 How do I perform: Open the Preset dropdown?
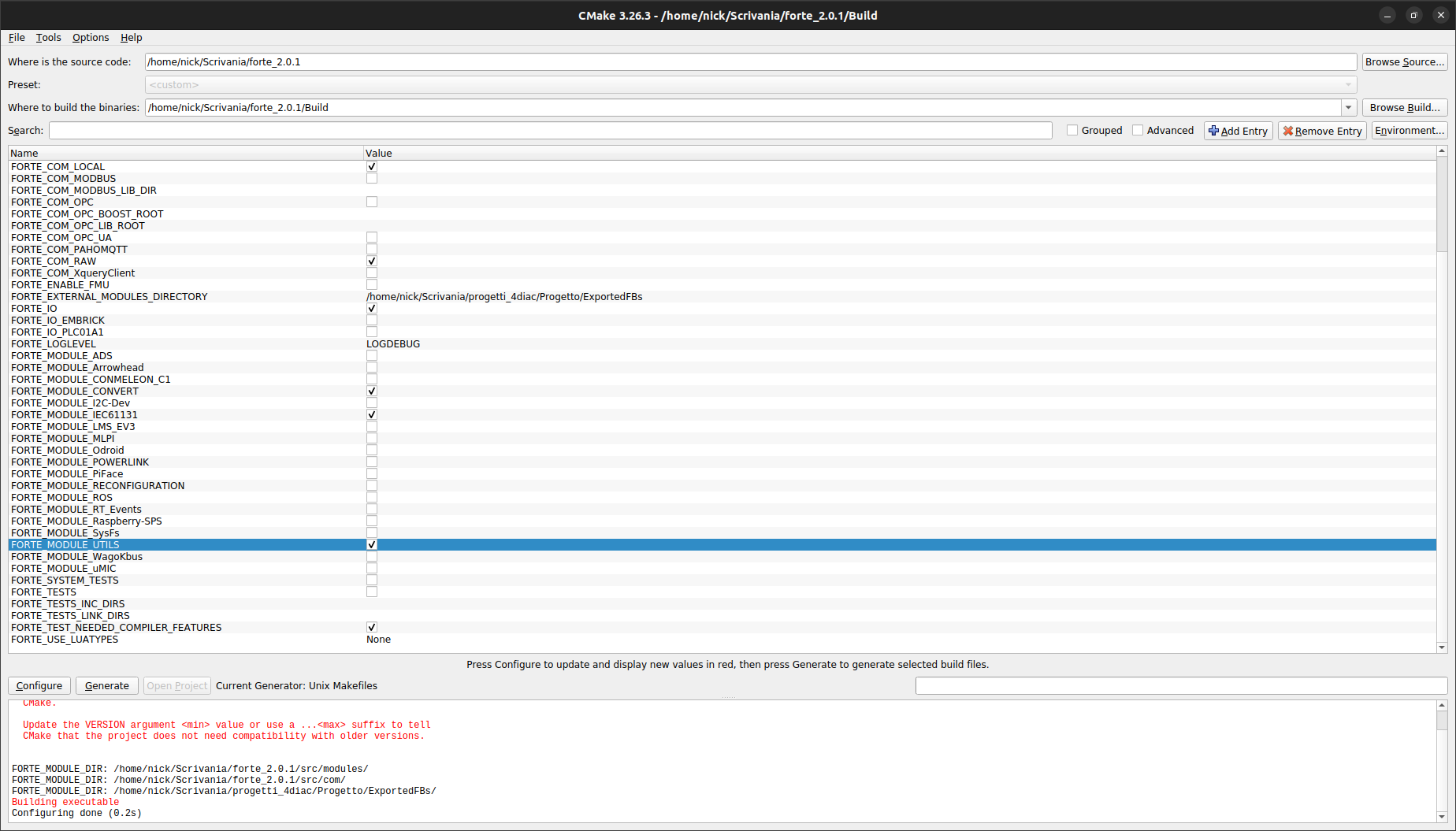[x=751, y=84]
